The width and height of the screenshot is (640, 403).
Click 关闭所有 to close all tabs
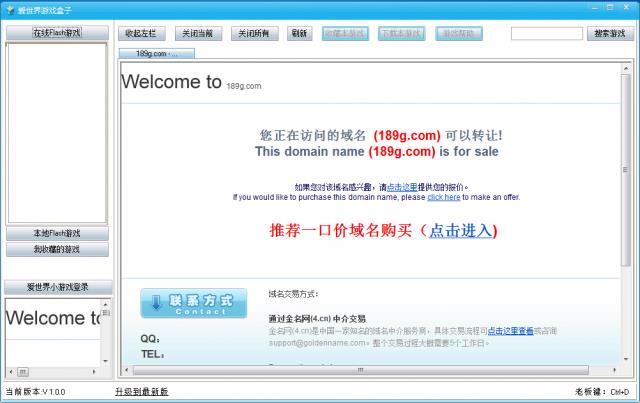click(255, 33)
